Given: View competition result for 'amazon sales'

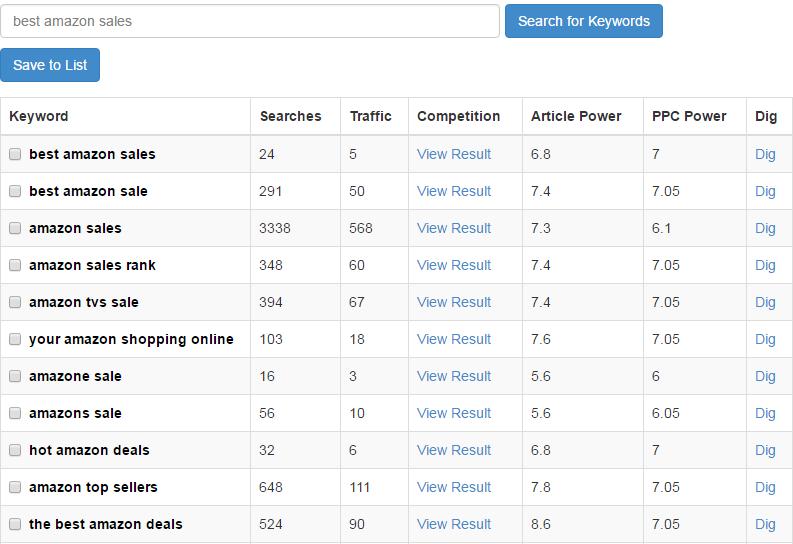Looking at the screenshot, I should pos(454,228).
